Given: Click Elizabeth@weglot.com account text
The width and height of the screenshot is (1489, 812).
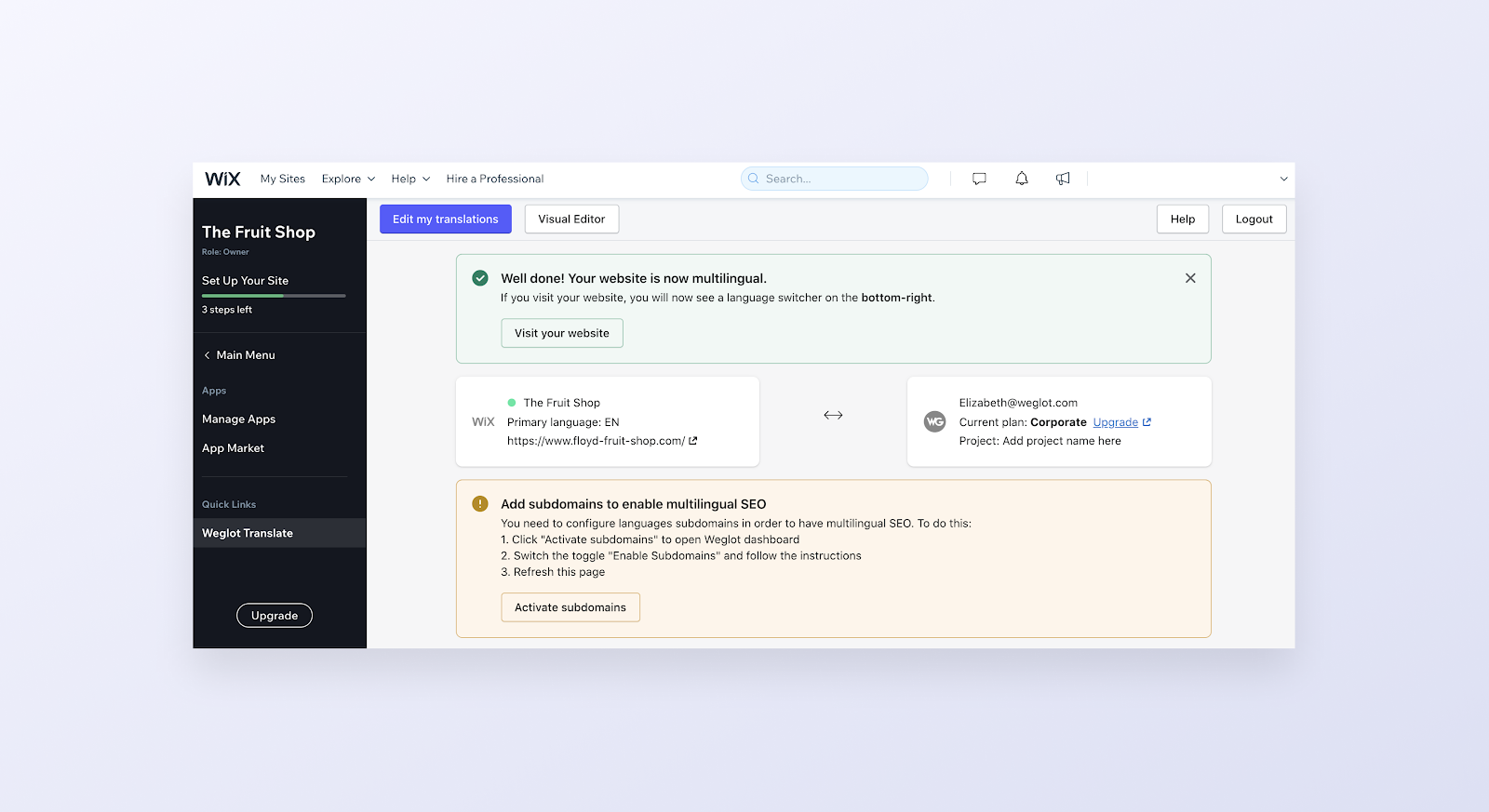Looking at the screenshot, I should pos(1018,403).
